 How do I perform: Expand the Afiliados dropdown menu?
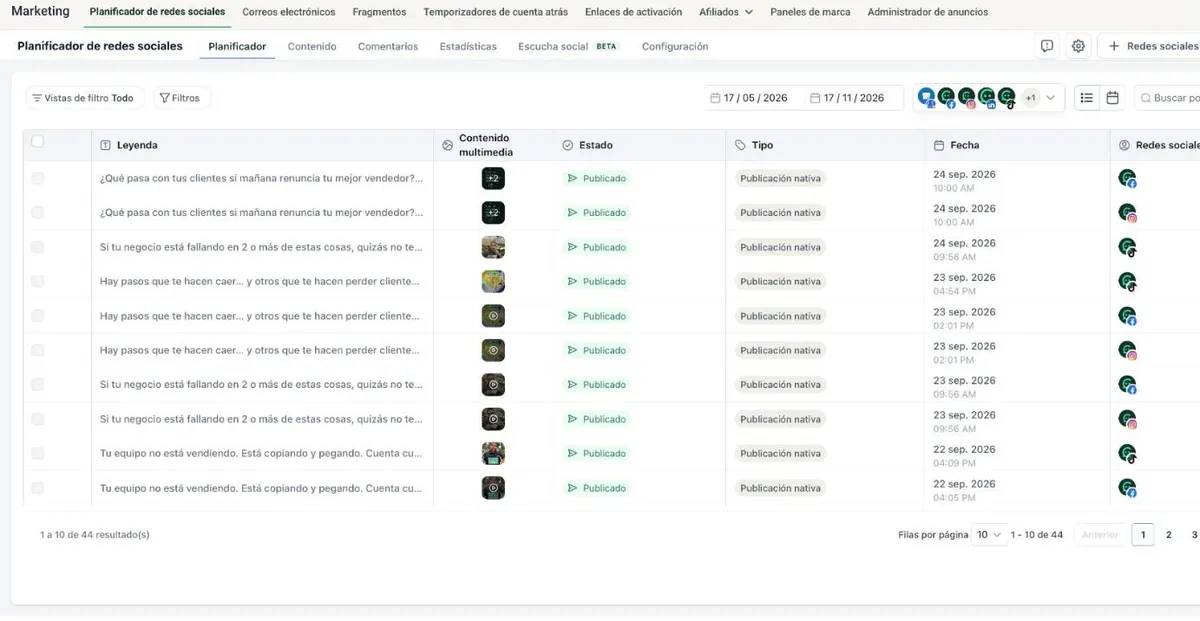coord(726,12)
